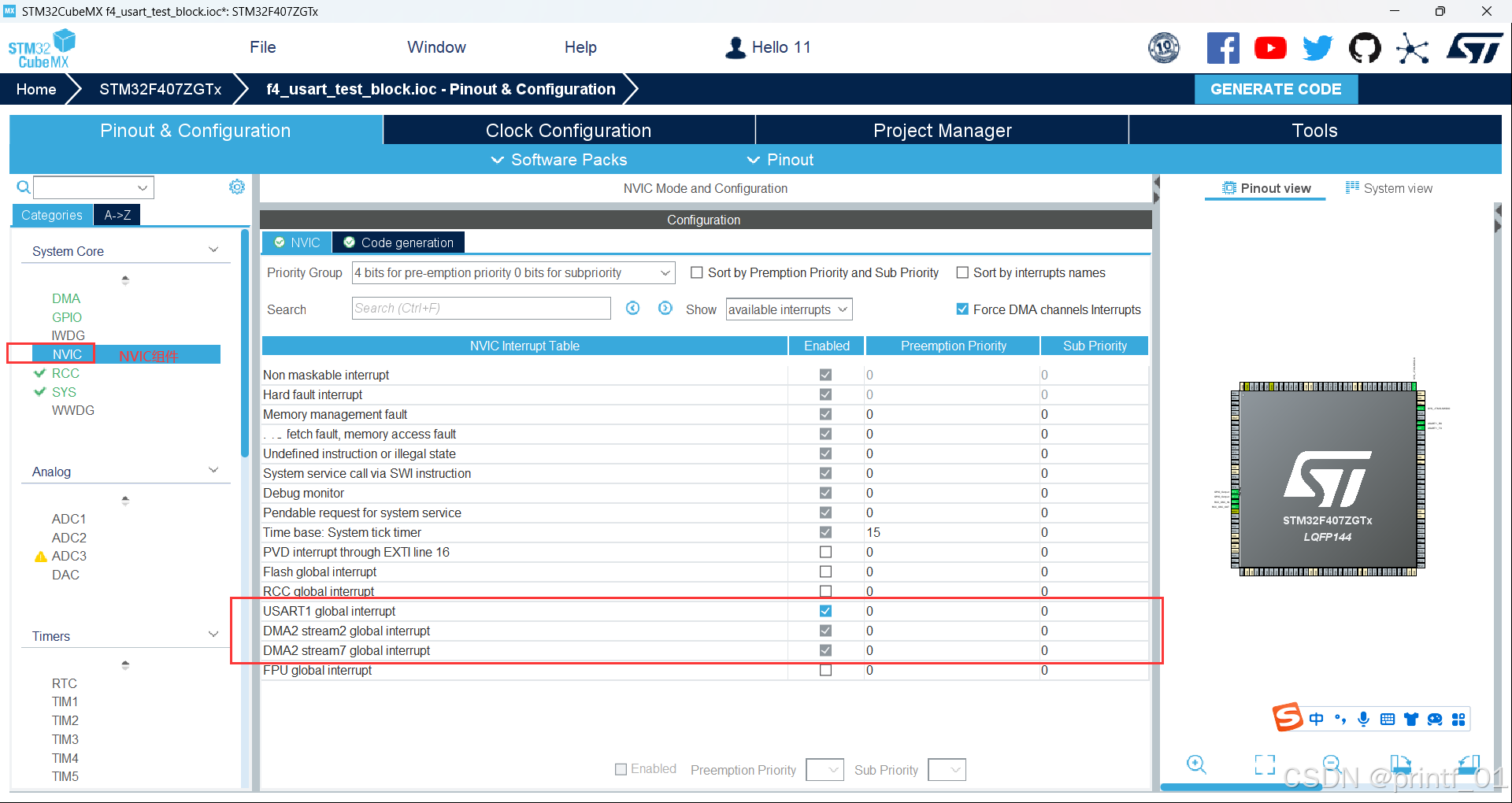The width and height of the screenshot is (1512, 803).
Task: Expand the Pinout dropdown menu
Action: click(x=780, y=160)
